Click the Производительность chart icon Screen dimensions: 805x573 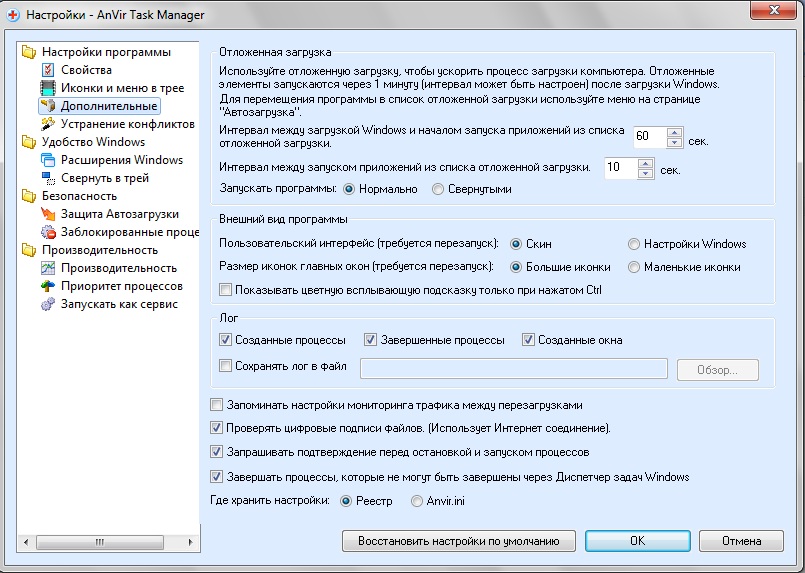[x=48, y=268]
